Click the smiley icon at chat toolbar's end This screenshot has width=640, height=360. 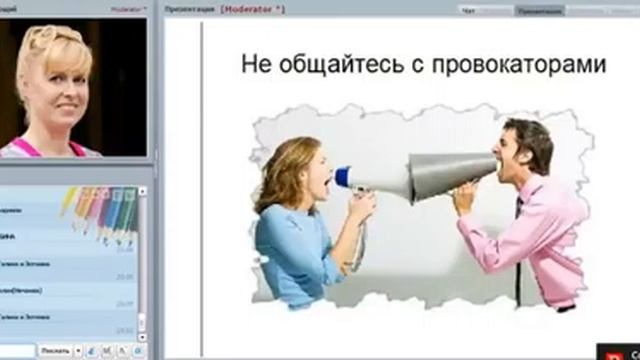pyautogui.click(x=138, y=351)
